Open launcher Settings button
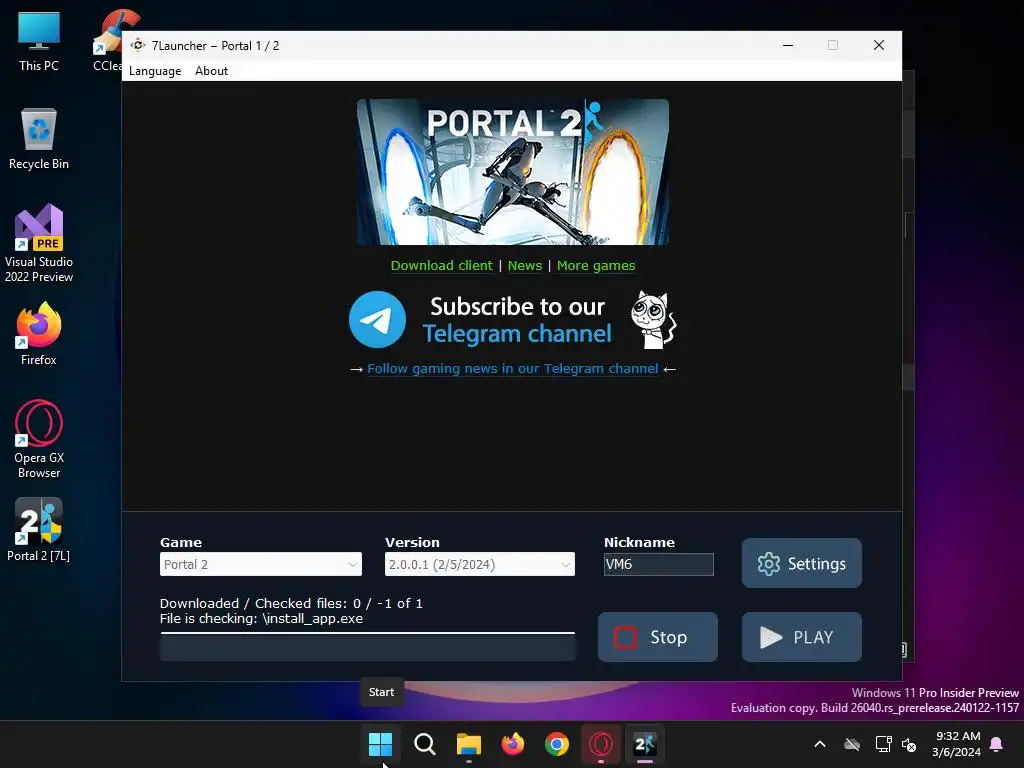Image resolution: width=1024 pixels, height=768 pixels. [801, 563]
